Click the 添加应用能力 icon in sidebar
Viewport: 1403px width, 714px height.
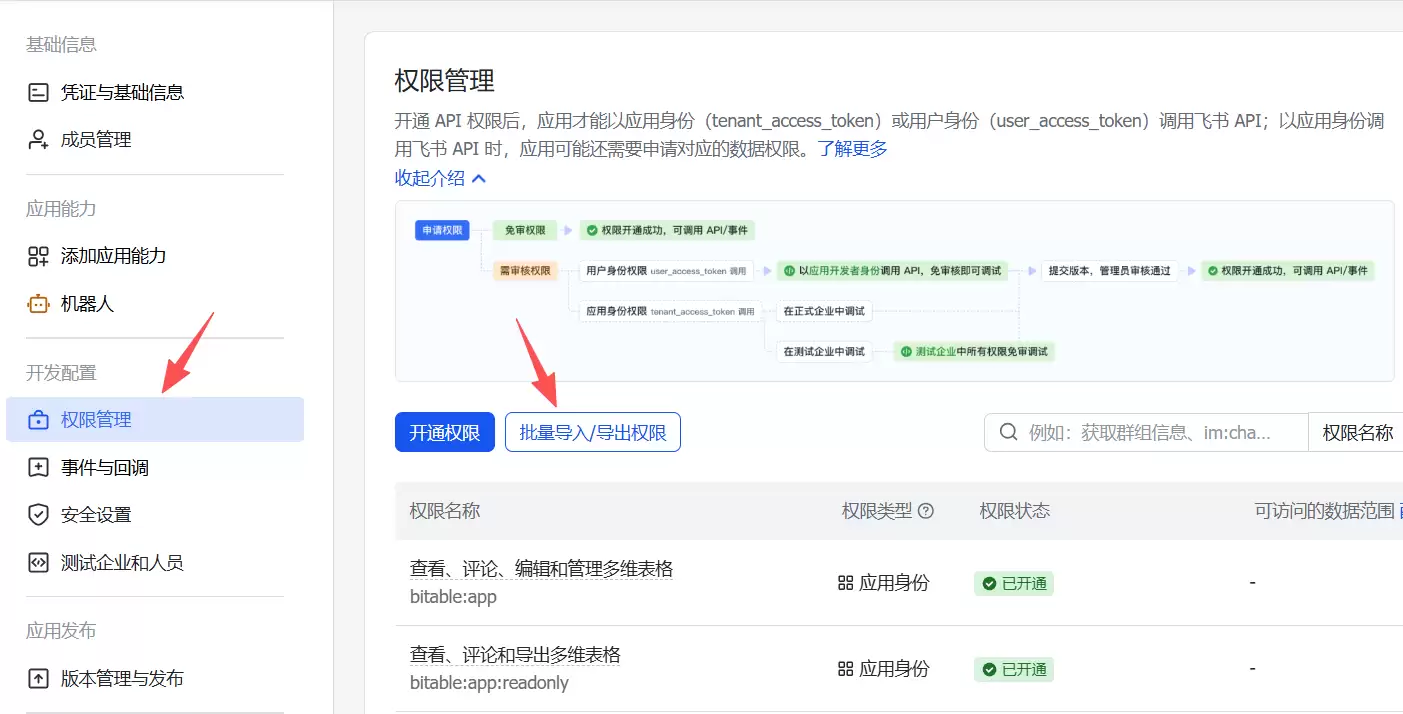pyautogui.click(x=38, y=255)
